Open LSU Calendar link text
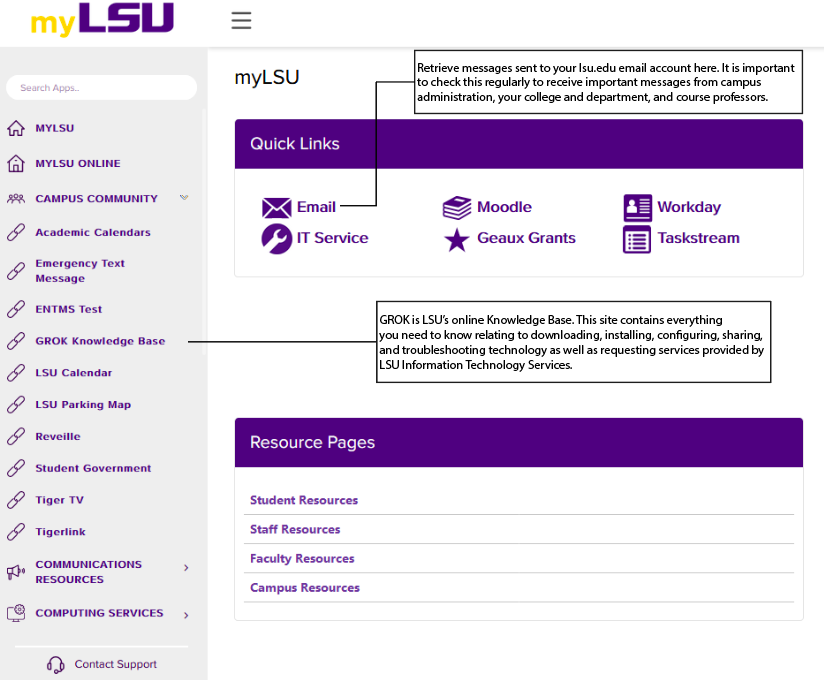Image resolution: width=824 pixels, height=680 pixels. [74, 373]
